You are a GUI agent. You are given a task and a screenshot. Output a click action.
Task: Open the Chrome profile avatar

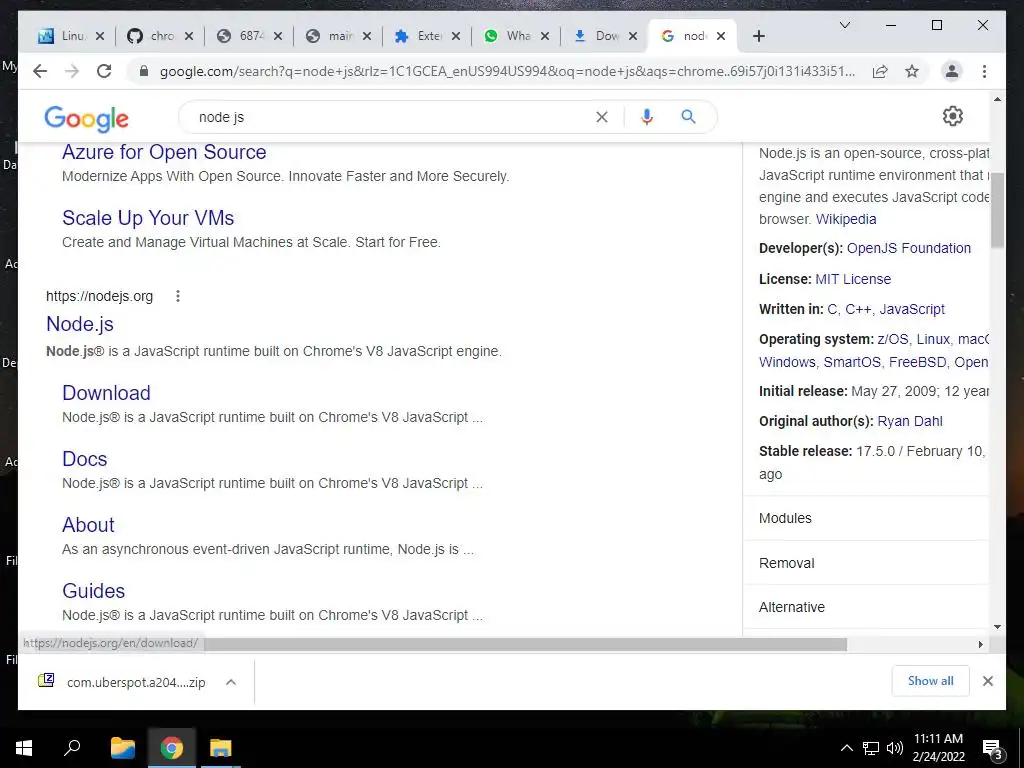tap(952, 71)
